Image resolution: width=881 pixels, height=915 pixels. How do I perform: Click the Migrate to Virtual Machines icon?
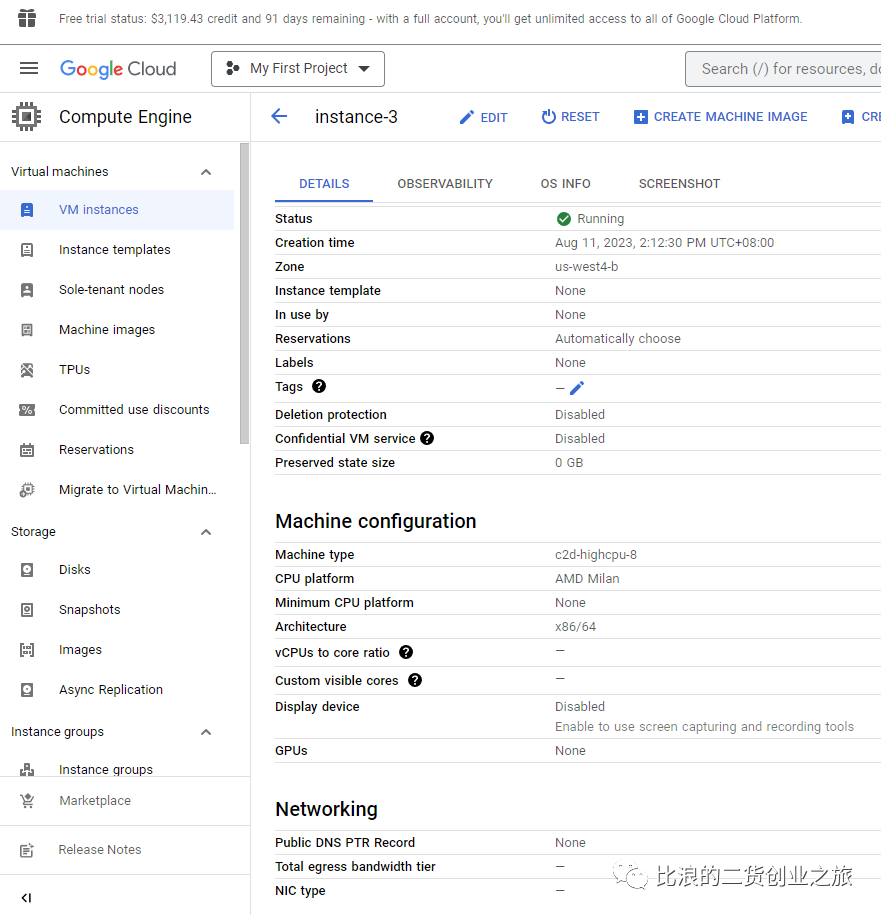[27, 490]
